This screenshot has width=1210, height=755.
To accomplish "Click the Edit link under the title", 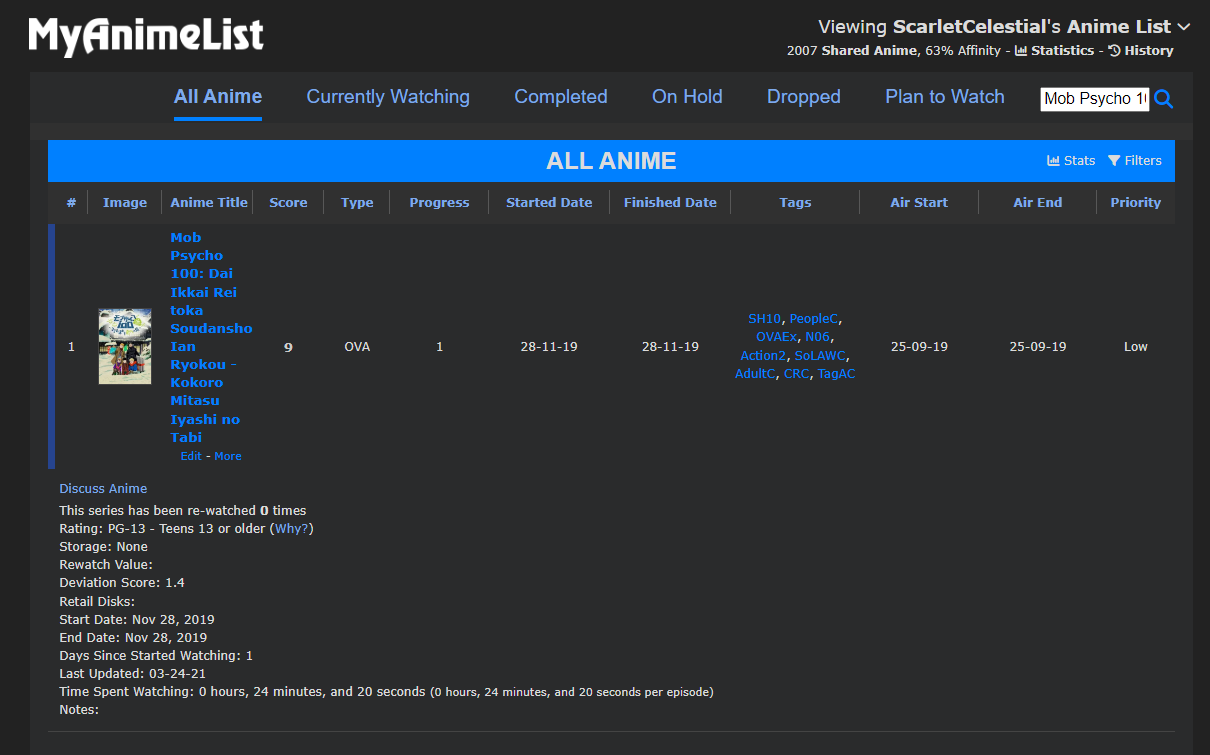I will [191, 456].
